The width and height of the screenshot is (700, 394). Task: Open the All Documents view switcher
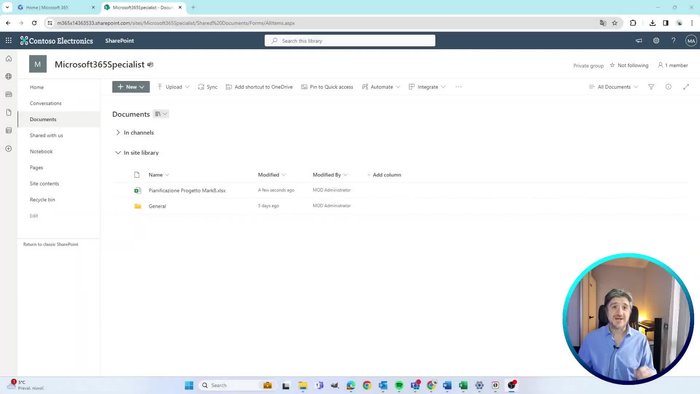click(613, 87)
